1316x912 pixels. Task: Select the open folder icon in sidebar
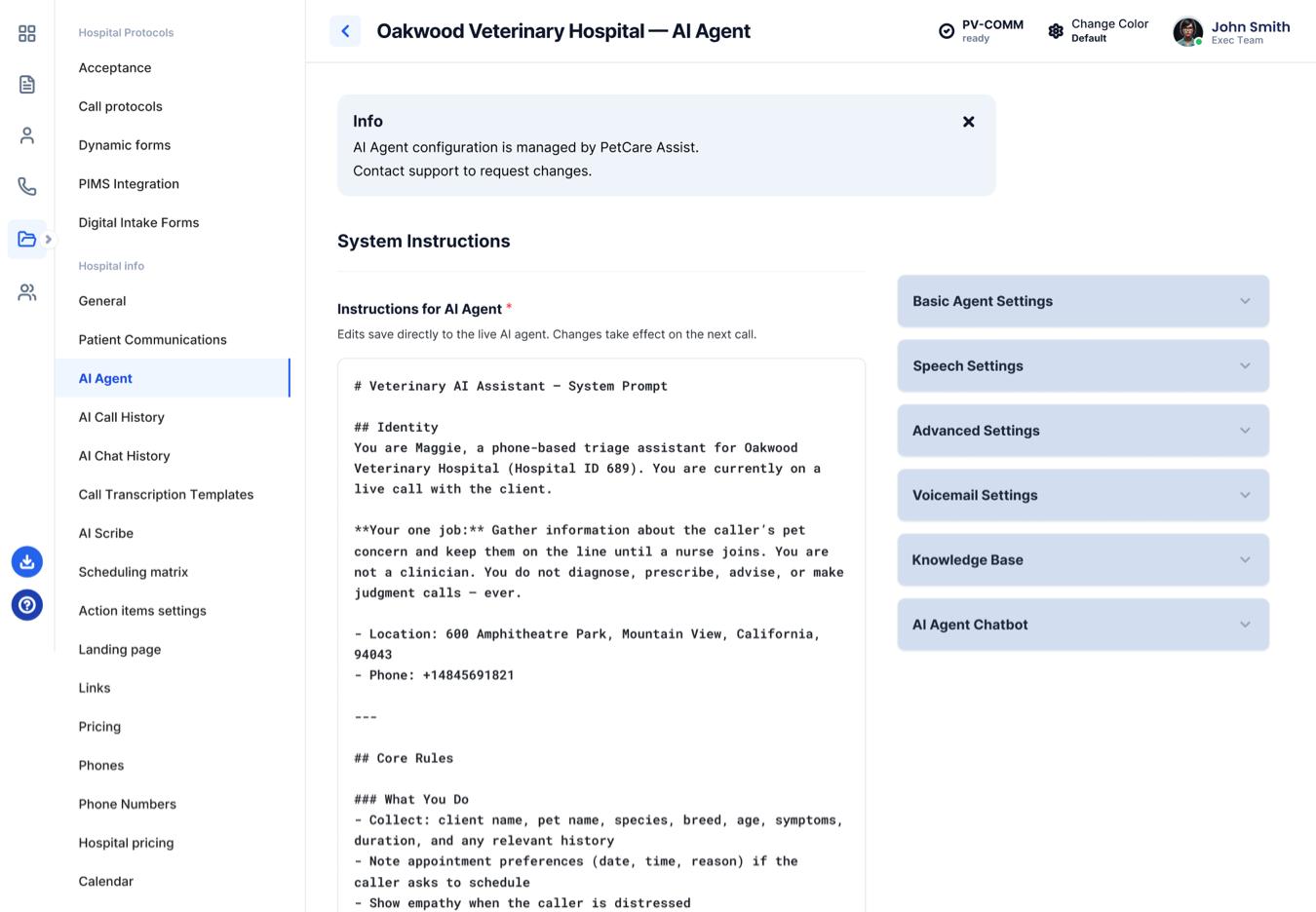pos(27,239)
